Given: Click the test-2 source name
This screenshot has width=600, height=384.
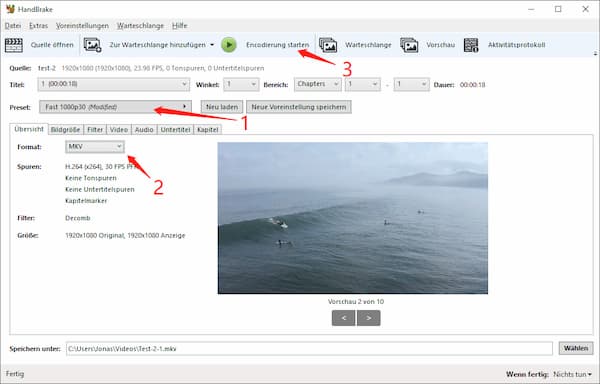Looking at the screenshot, I should coord(47,68).
